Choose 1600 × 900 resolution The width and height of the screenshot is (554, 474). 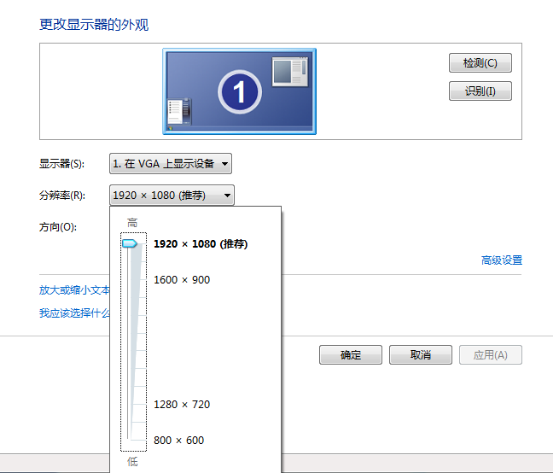coord(182,280)
